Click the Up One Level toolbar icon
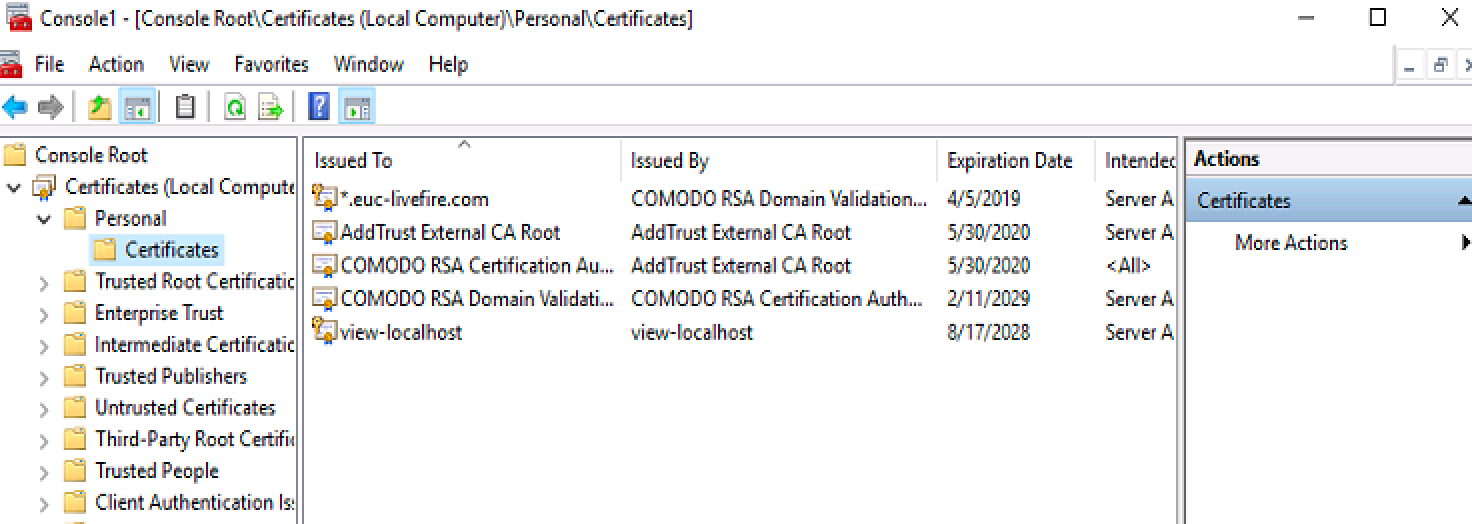 point(99,107)
